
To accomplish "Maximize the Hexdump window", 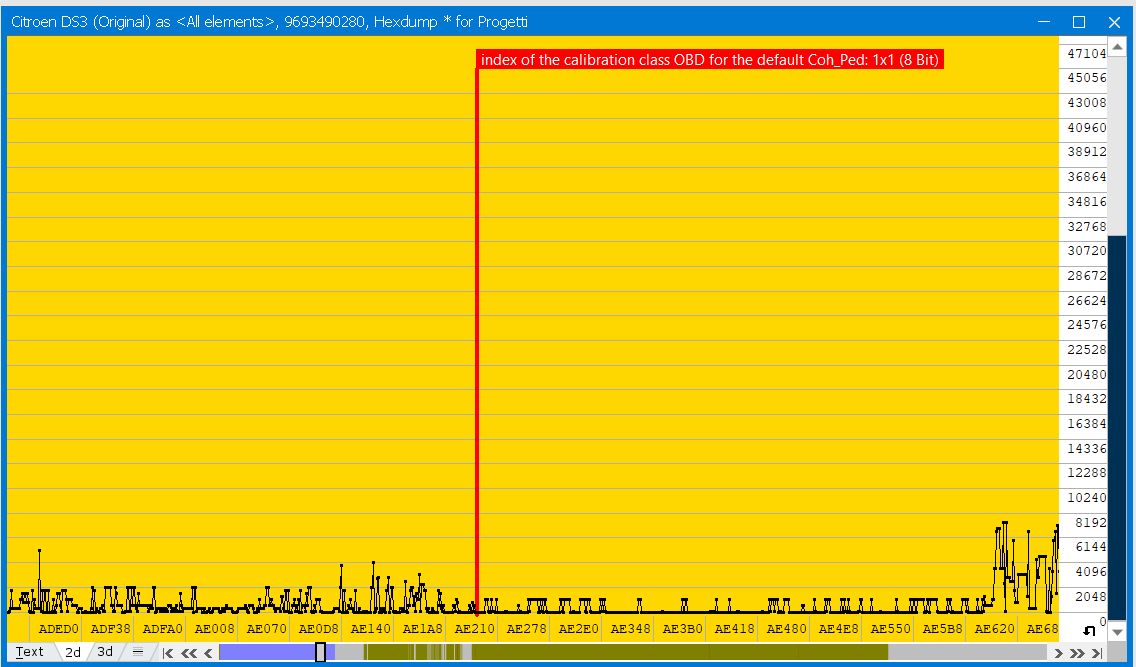I will point(1079,22).
